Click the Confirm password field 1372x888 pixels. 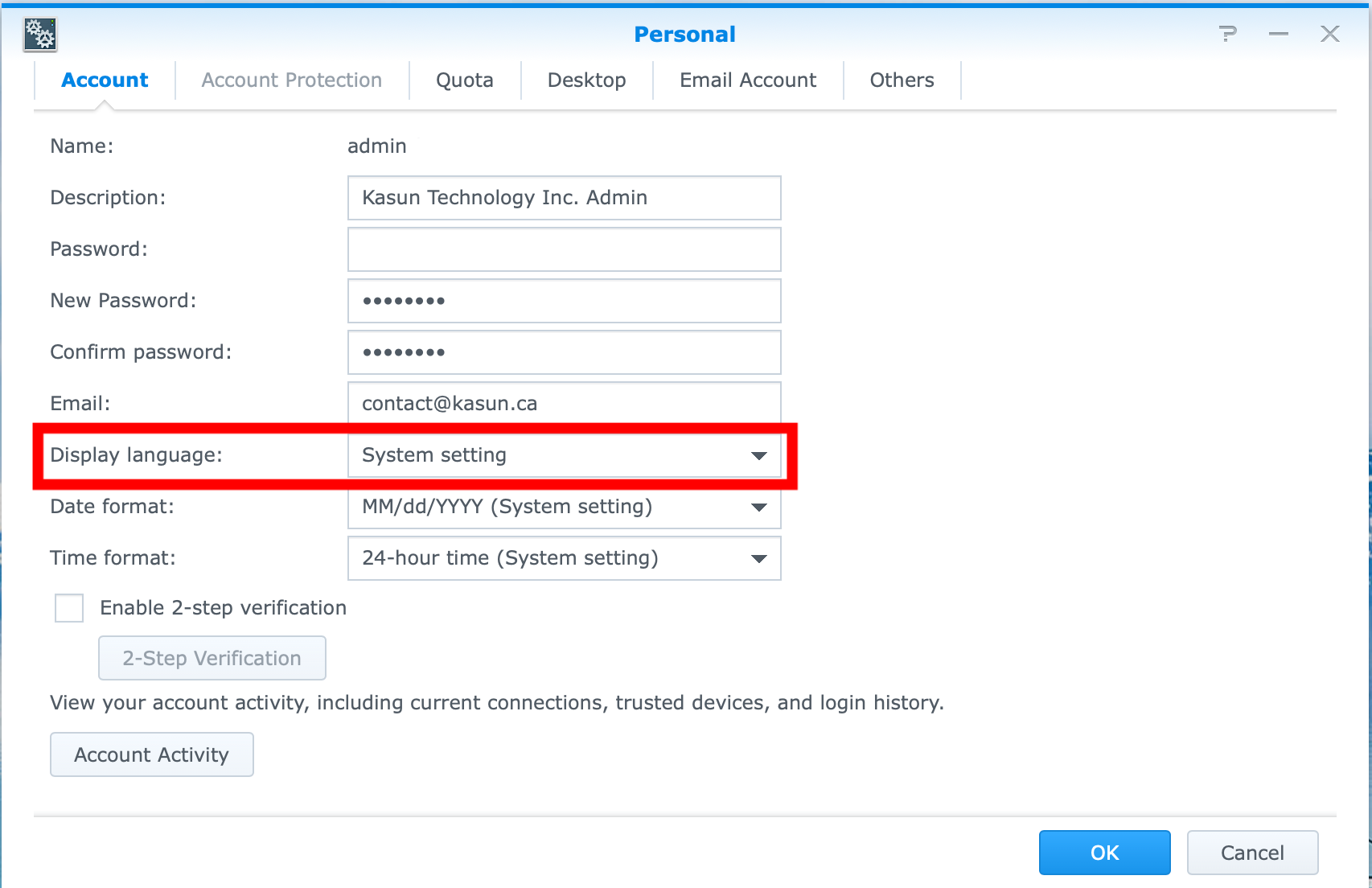coord(564,352)
